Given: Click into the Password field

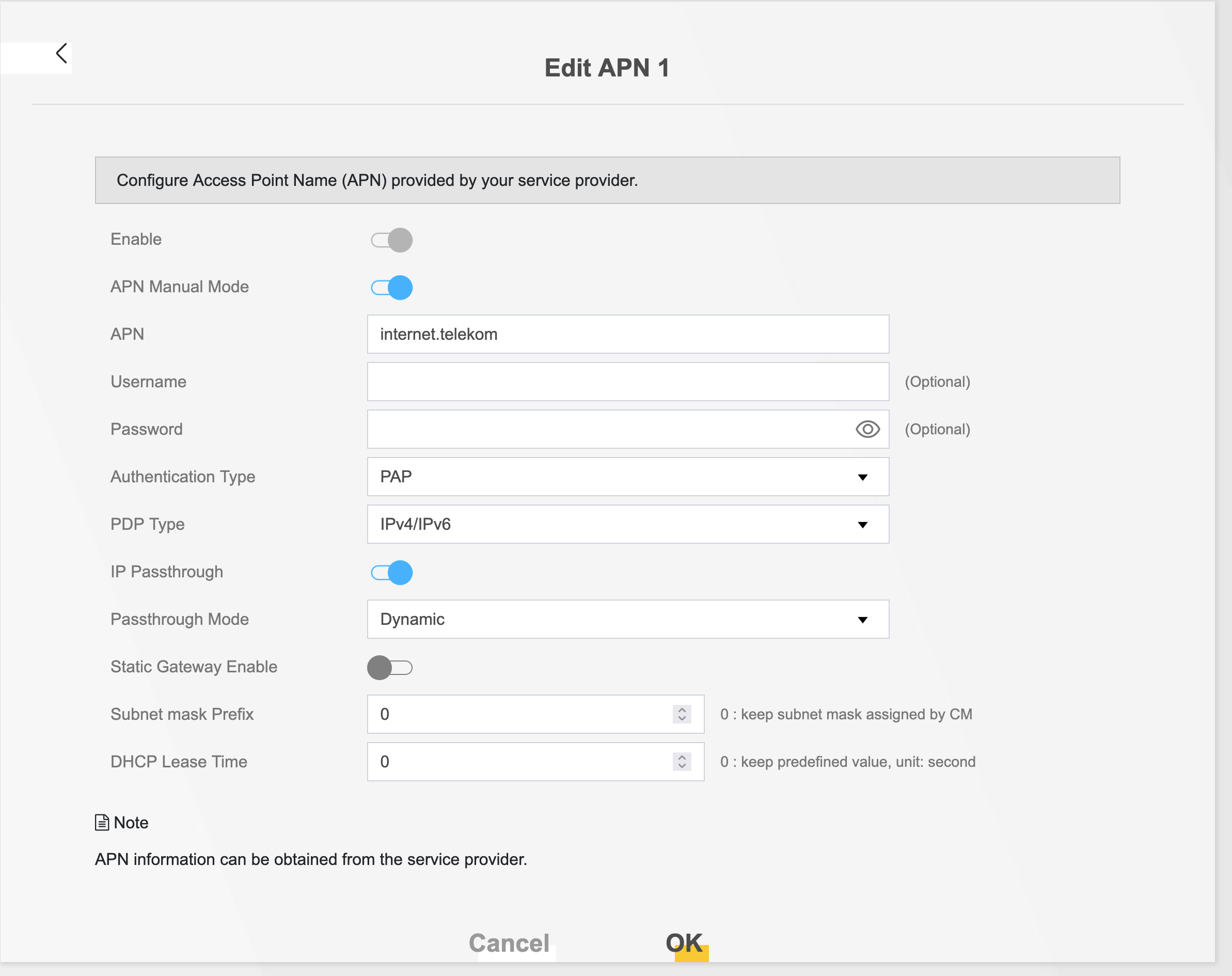Looking at the screenshot, I should 606,429.
